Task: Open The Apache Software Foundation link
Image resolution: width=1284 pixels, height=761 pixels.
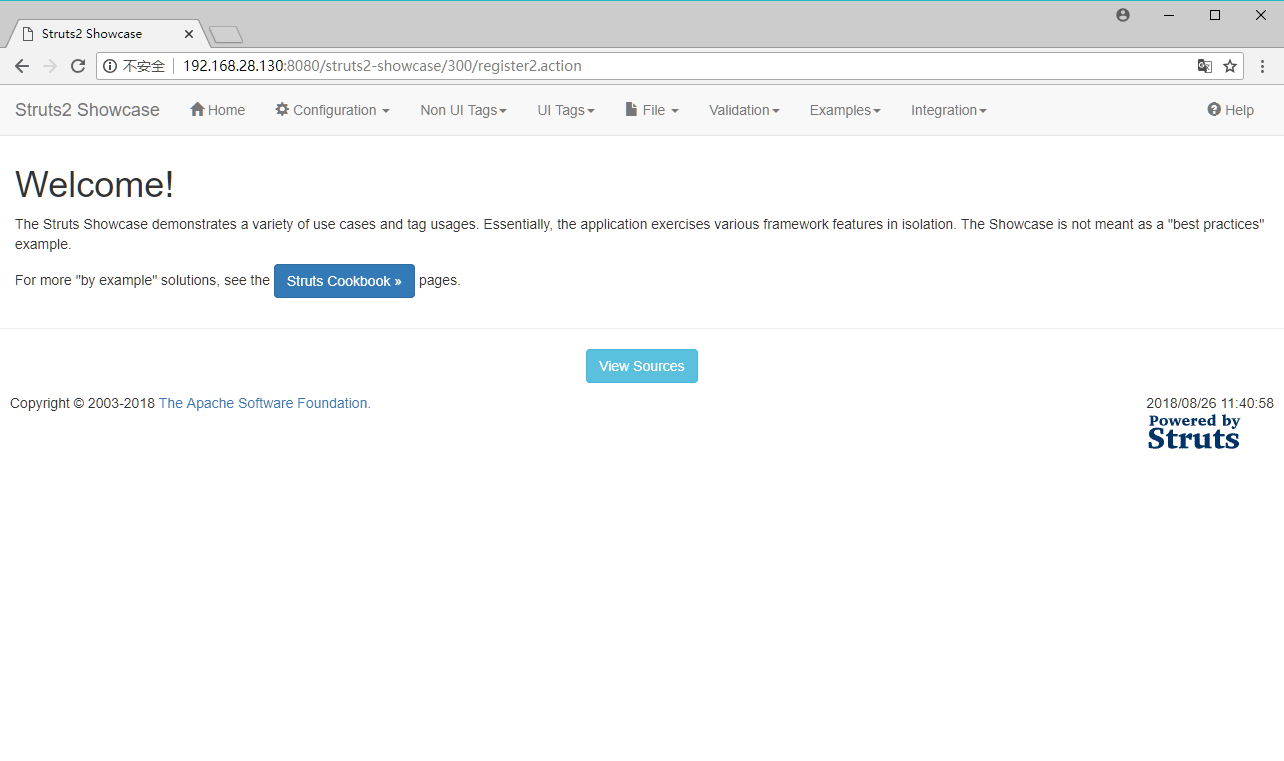Action: 265,403
